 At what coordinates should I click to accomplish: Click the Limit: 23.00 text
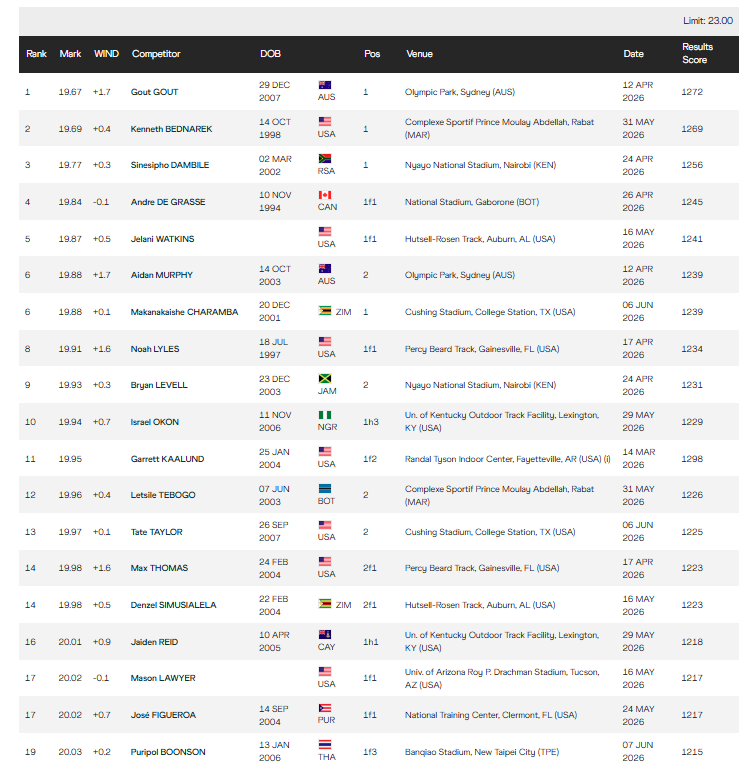click(707, 21)
